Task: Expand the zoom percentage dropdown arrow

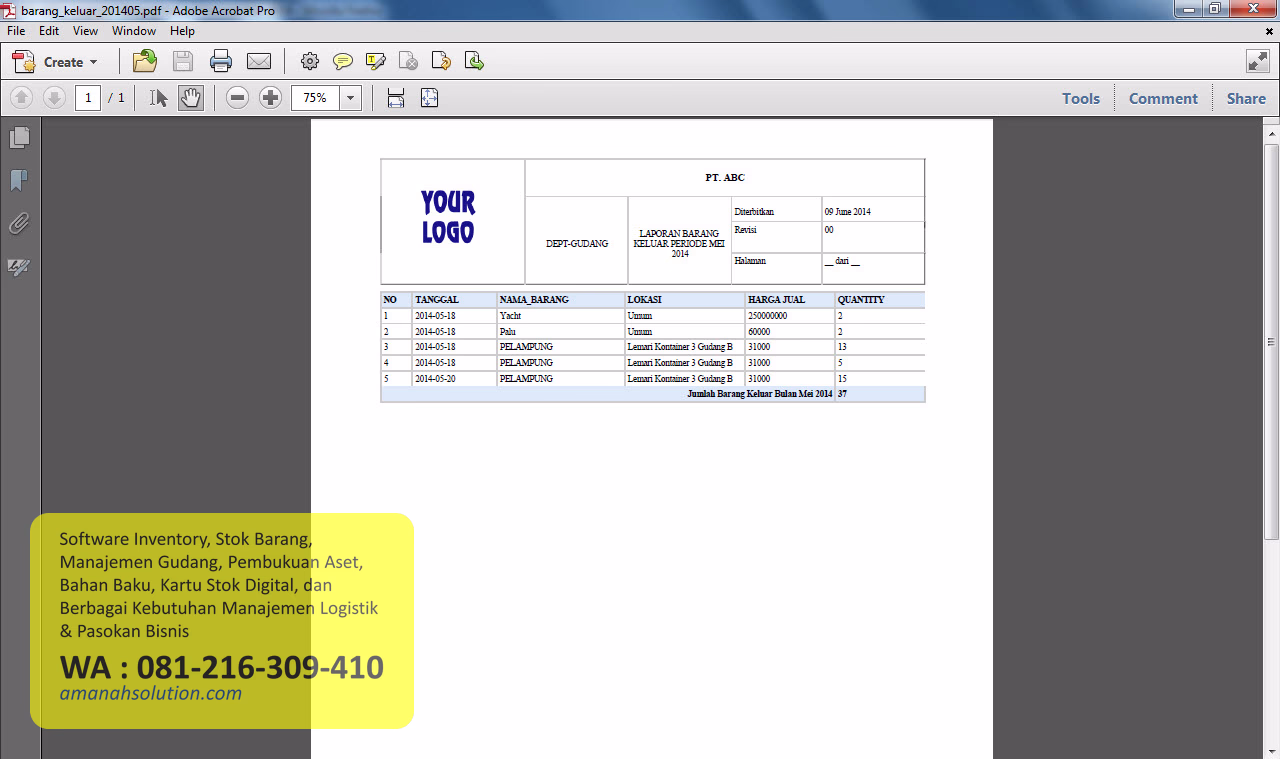Action: [x=351, y=98]
